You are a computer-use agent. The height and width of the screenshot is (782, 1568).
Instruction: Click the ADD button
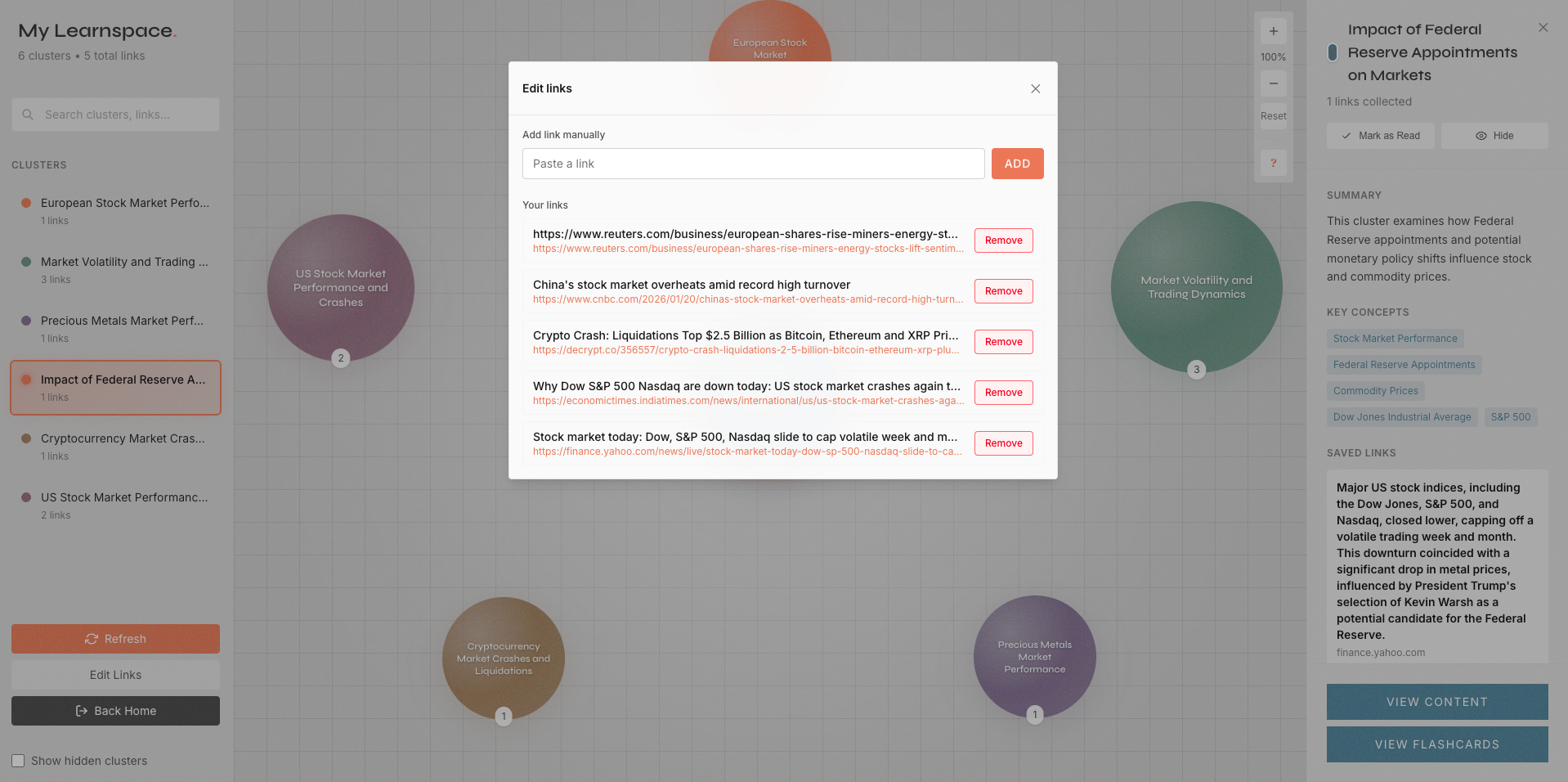point(1017,164)
